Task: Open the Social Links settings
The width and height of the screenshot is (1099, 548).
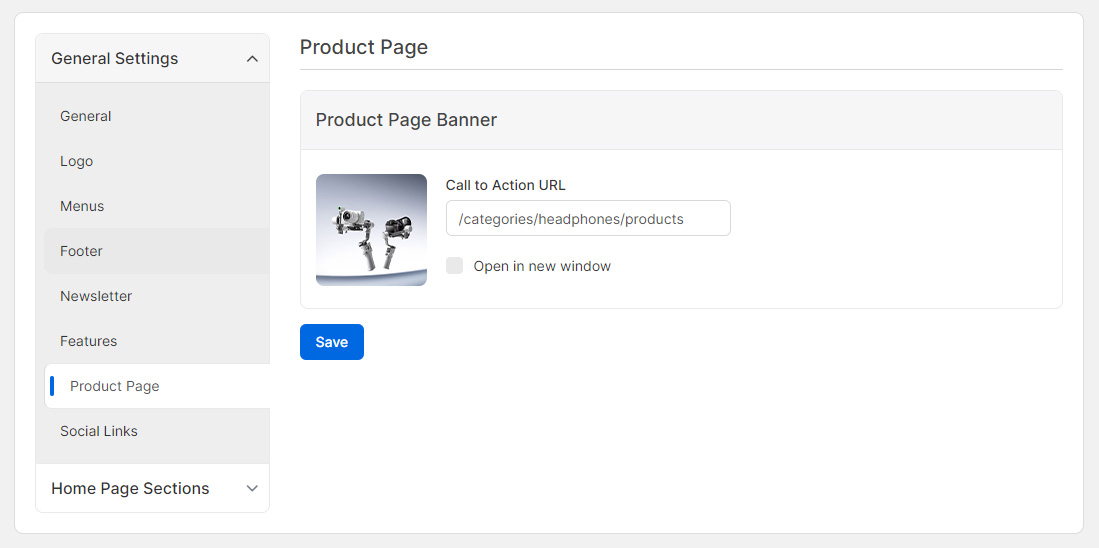Action: coord(99,431)
